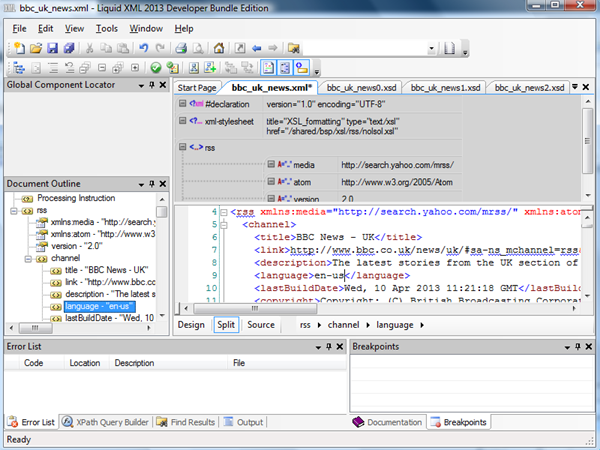
Task: Click the grid view vertical scrollbar thumb
Action: 588,141
